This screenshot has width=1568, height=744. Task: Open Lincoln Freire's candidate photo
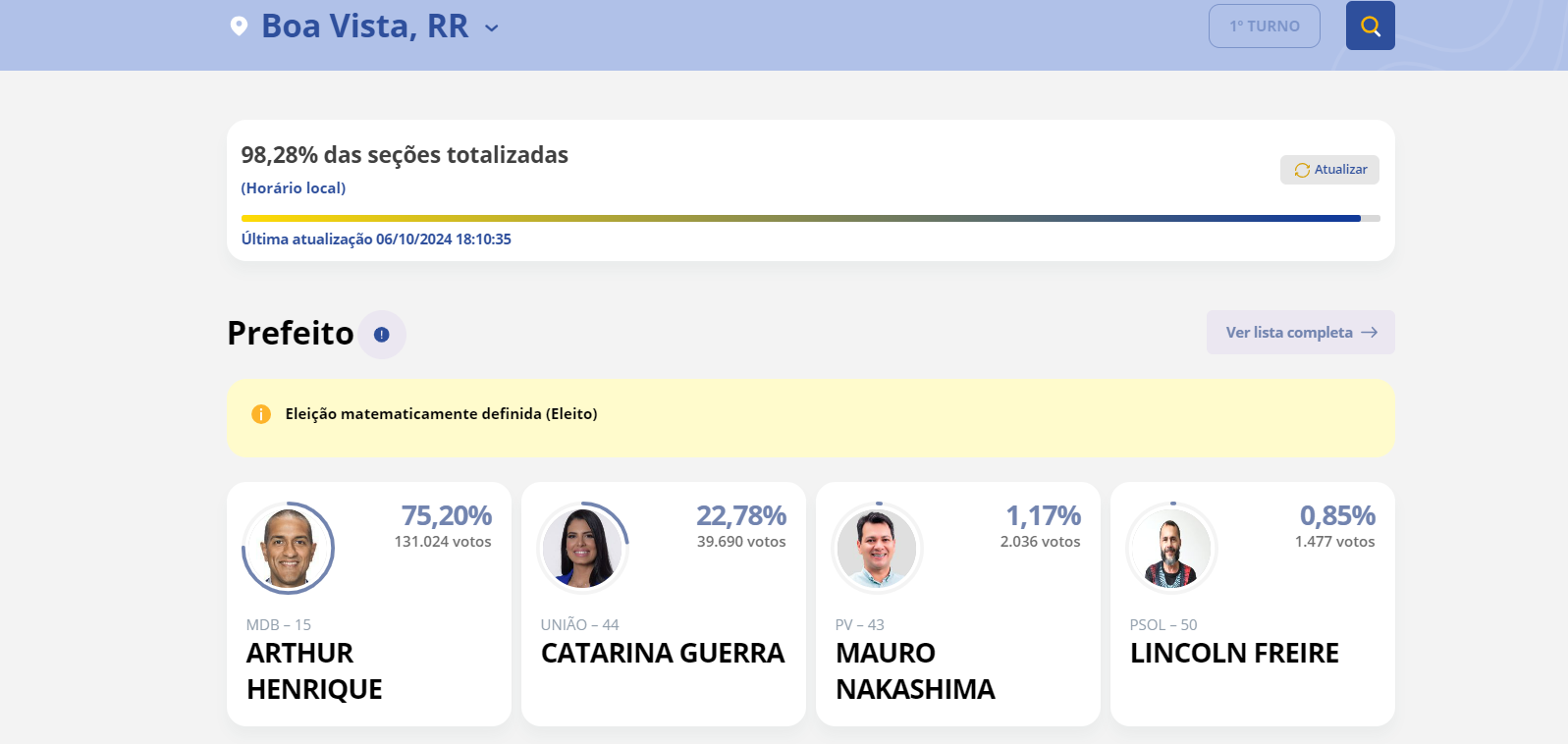pos(1172,548)
